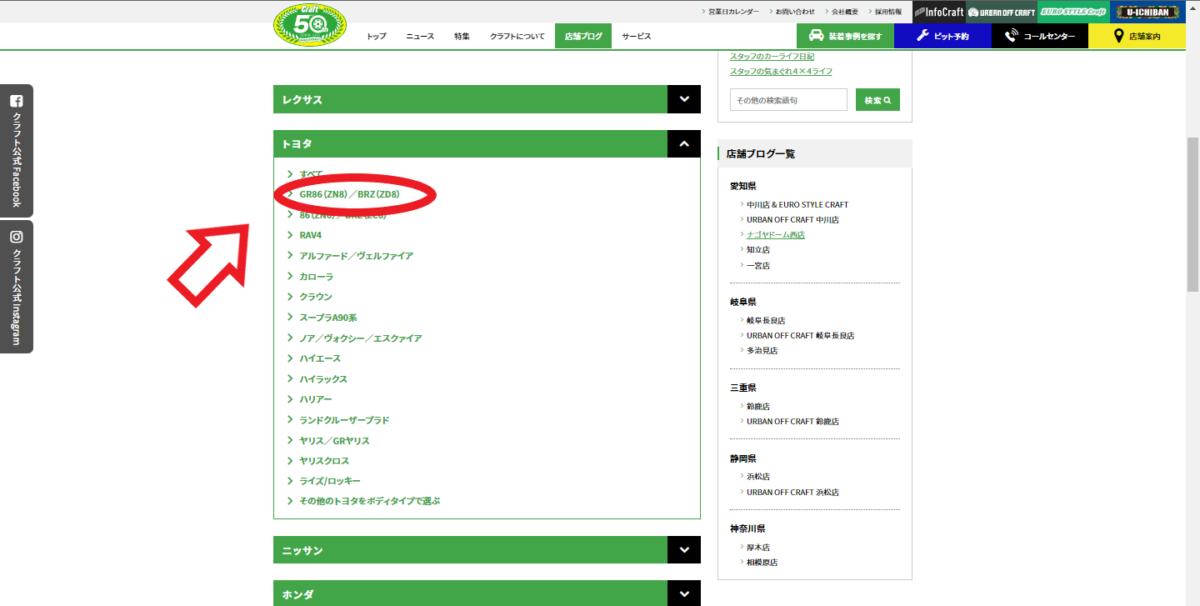Click the その他の検索語句 search input field
The image size is (1200, 606).
pos(788,100)
